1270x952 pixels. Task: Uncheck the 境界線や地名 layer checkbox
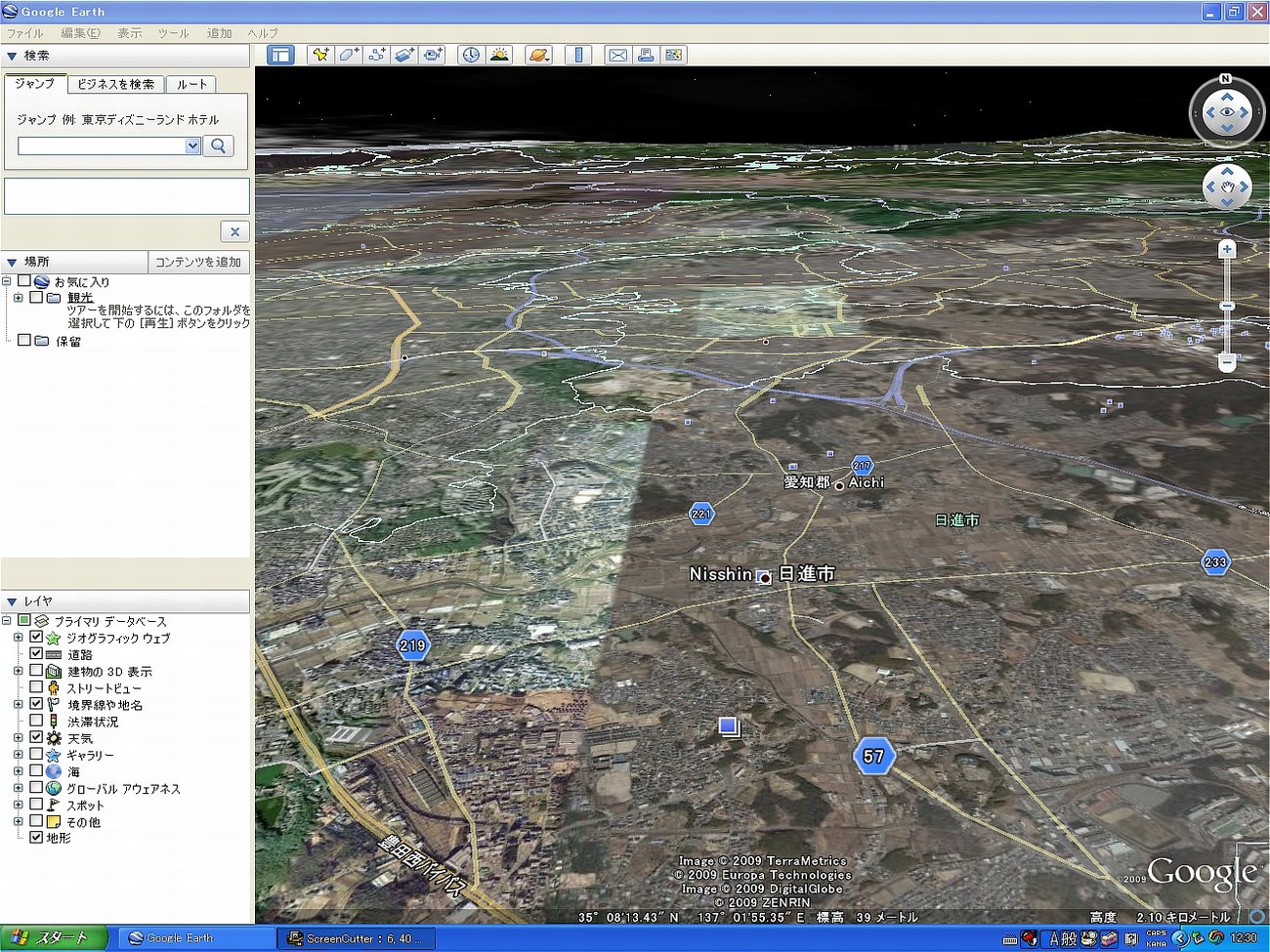tap(36, 704)
